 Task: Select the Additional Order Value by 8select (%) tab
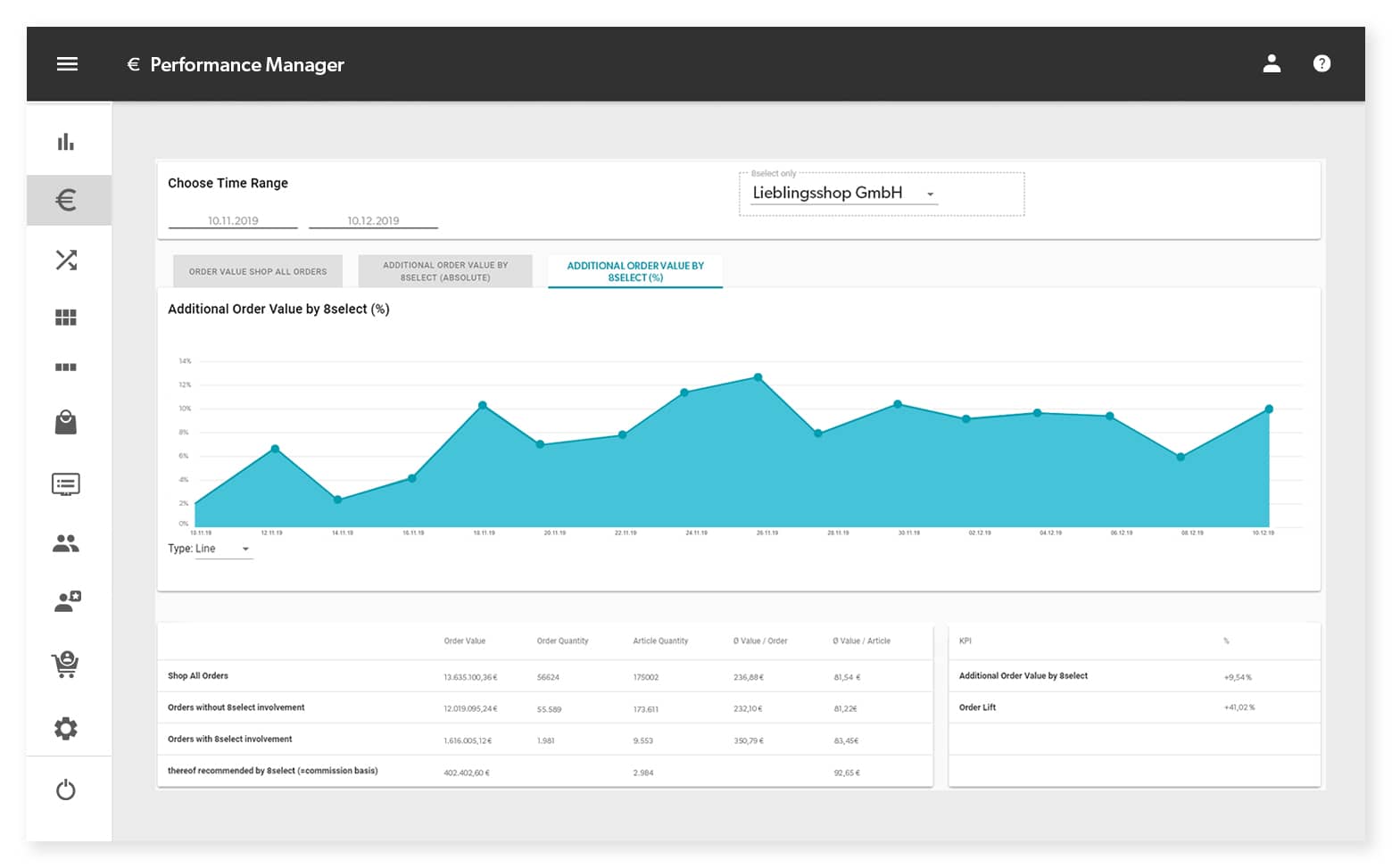click(635, 271)
